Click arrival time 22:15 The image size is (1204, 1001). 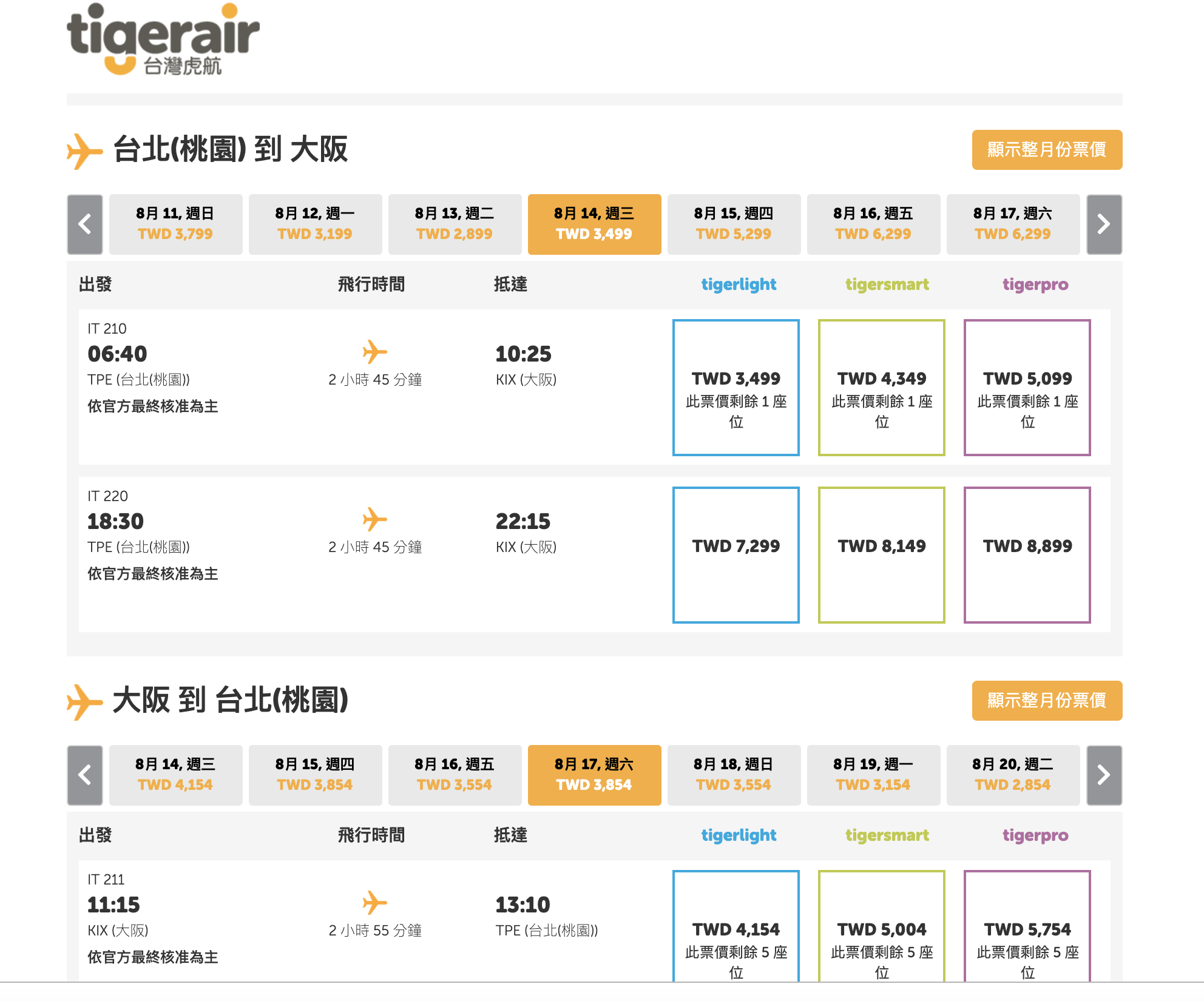tap(523, 521)
